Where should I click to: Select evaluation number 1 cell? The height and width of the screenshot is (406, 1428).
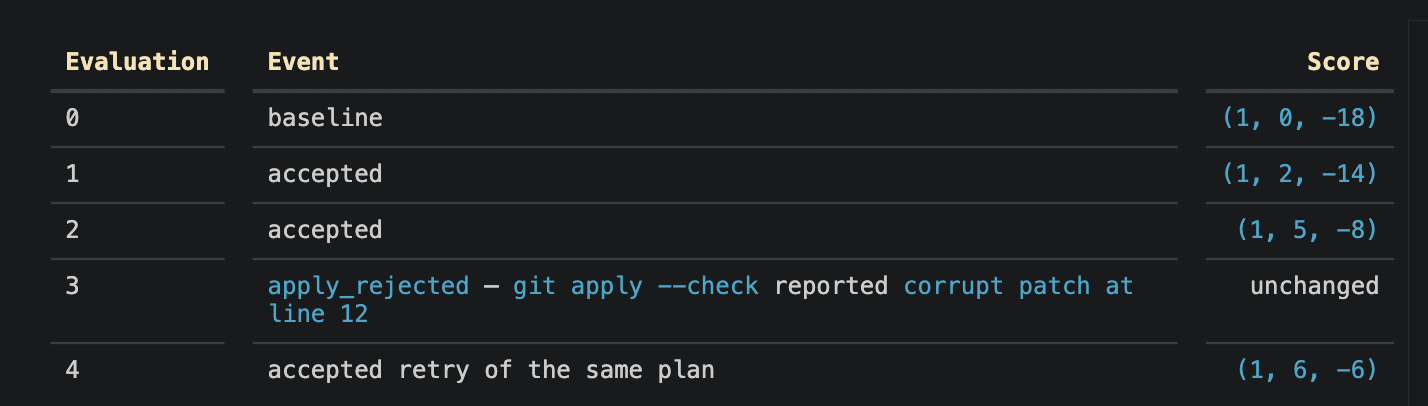73,174
